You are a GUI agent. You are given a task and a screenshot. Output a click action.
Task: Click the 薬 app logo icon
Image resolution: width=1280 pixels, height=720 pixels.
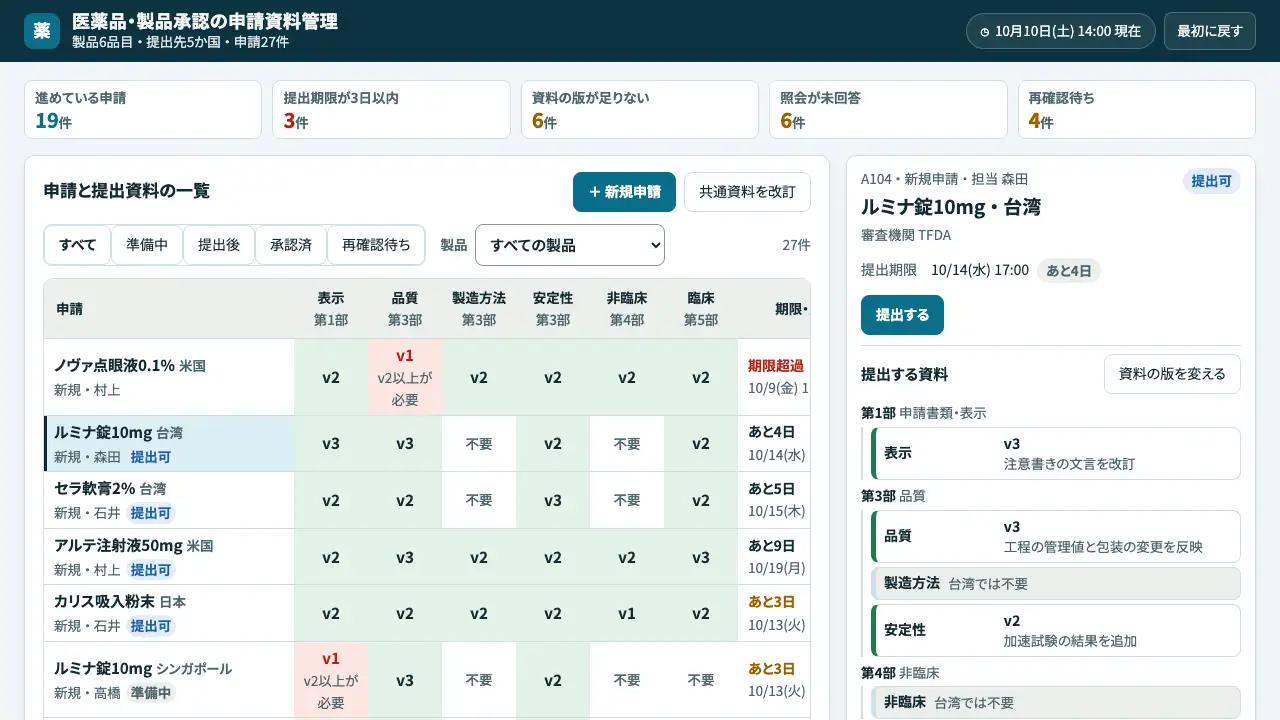[x=42, y=31]
